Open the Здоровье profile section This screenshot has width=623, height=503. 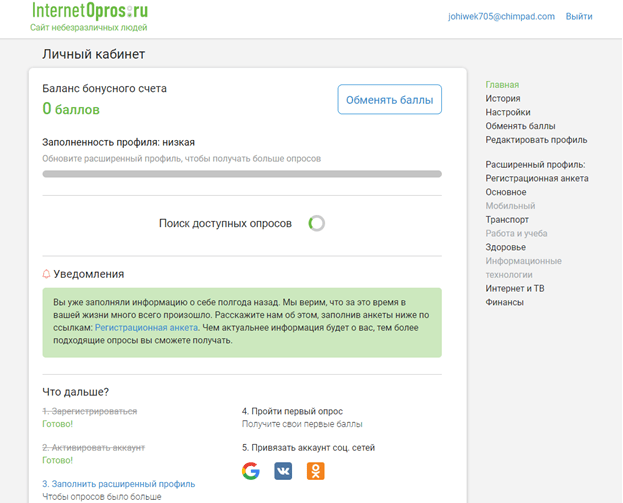(x=505, y=247)
